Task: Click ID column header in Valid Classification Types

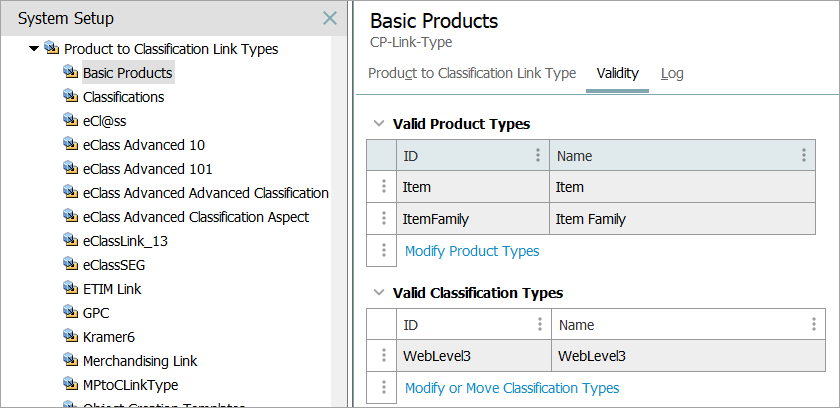Action: click(474, 324)
